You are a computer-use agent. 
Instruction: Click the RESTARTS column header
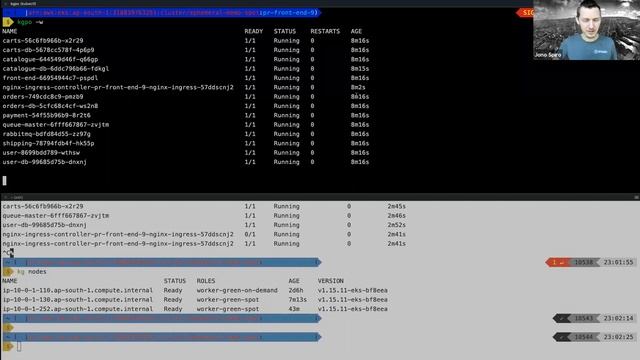click(x=325, y=31)
